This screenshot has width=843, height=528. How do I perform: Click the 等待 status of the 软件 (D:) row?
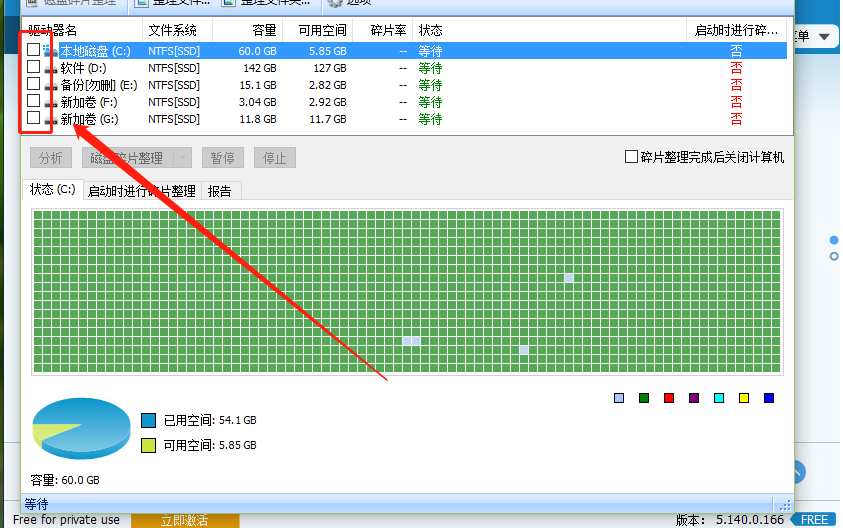pyautogui.click(x=430, y=68)
